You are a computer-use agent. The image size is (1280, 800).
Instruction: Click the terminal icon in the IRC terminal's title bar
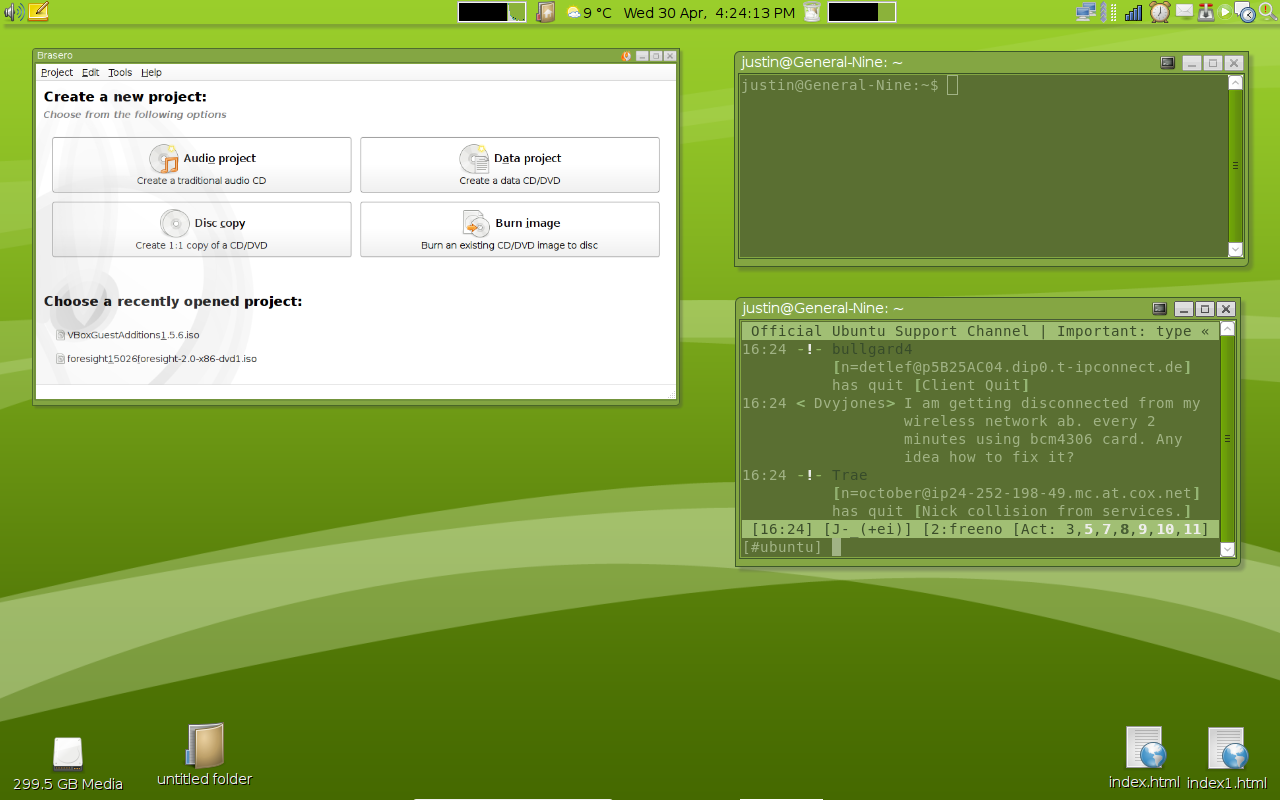[x=1159, y=309]
